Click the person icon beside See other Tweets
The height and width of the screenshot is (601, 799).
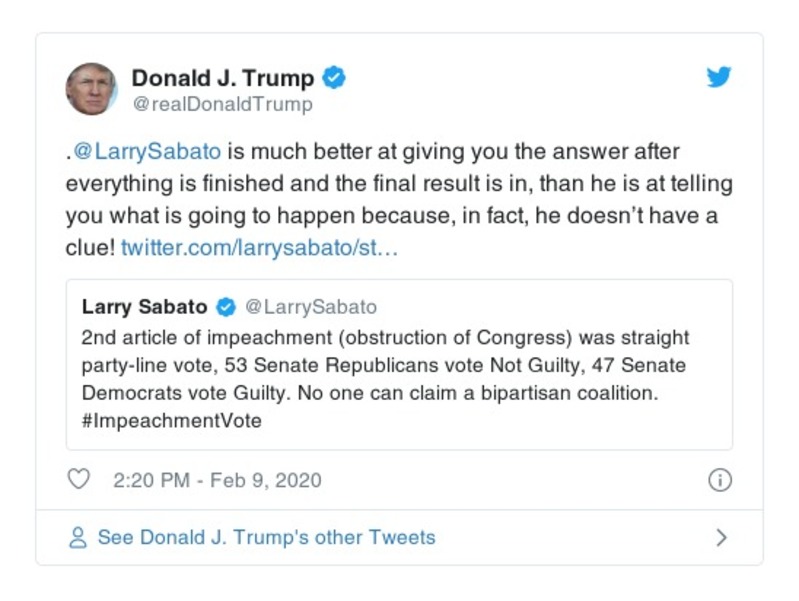pos(77,538)
